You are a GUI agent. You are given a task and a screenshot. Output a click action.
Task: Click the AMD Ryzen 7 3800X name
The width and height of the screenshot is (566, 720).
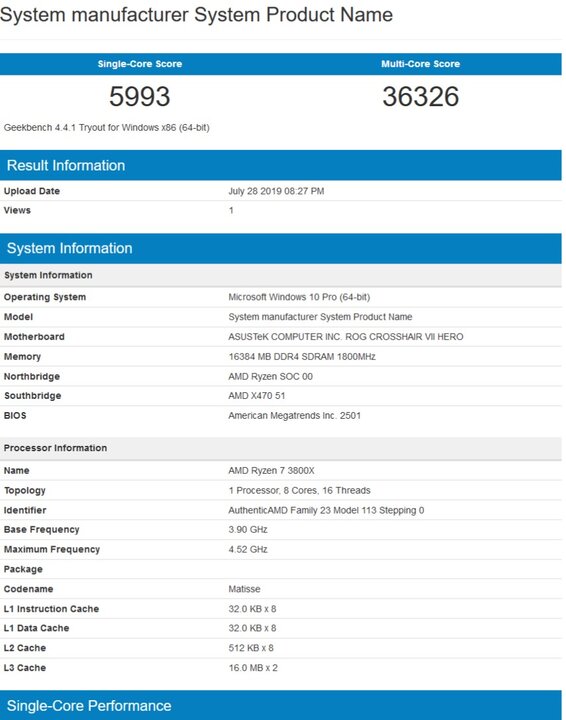coord(271,471)
